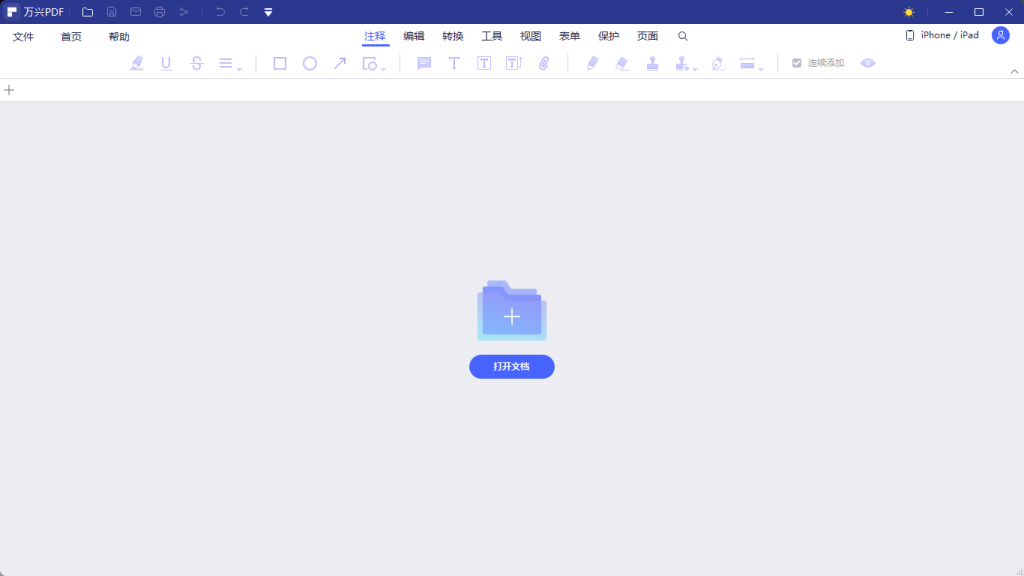Click the redo arrow

pos(244,12)
